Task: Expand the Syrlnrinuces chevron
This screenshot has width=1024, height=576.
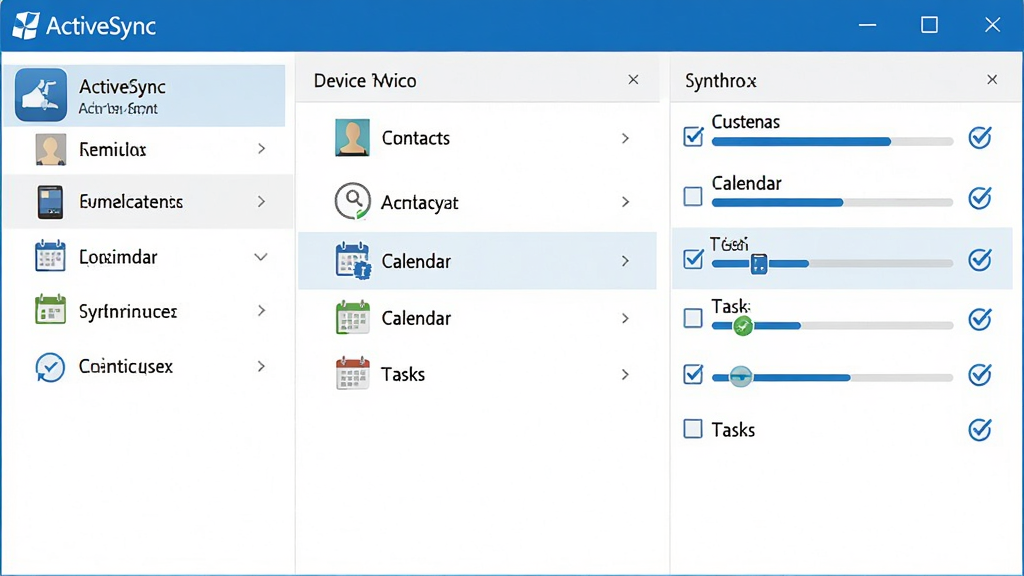Action: pyautogui.click(x=261, y=310)
